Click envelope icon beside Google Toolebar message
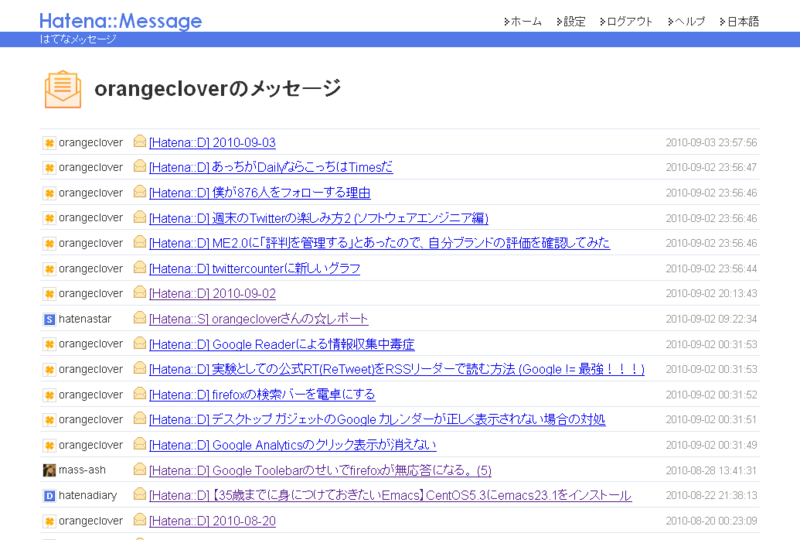 [x=140, y=469]
